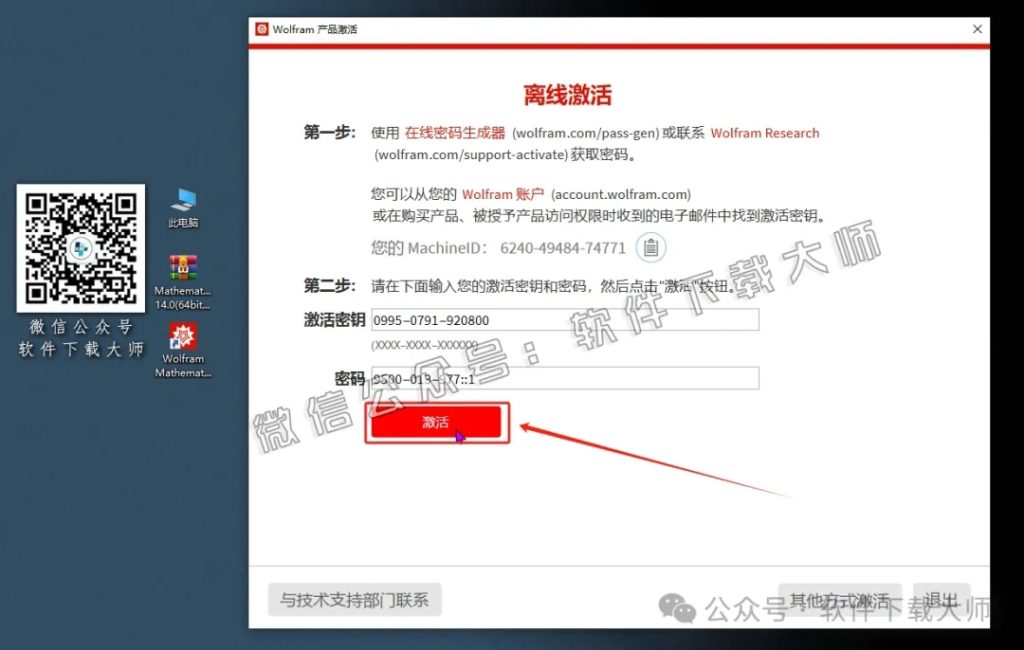Open 此电脑 from the desktop
1024x650 pixels.
182,205
